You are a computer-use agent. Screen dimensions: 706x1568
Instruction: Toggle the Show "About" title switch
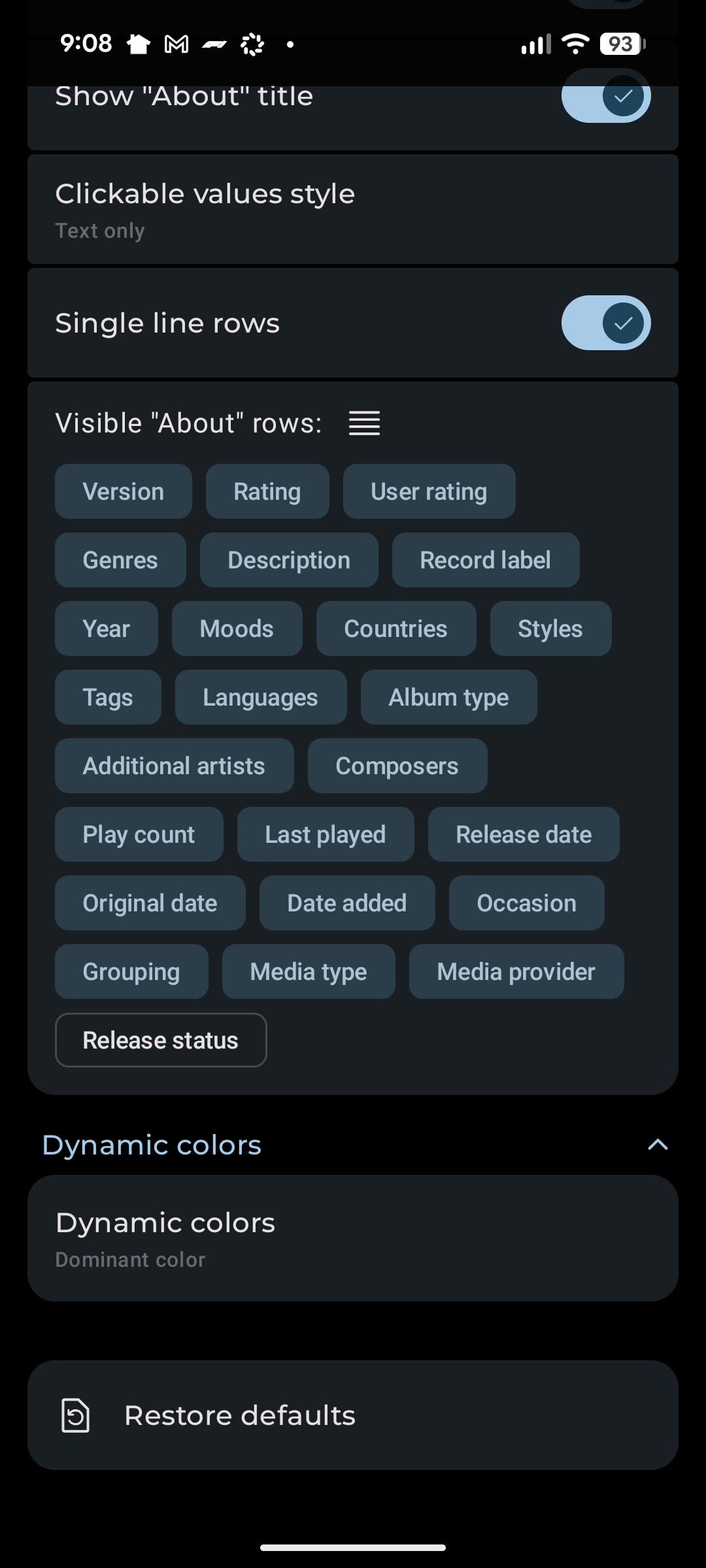click(x=605, y=97)
